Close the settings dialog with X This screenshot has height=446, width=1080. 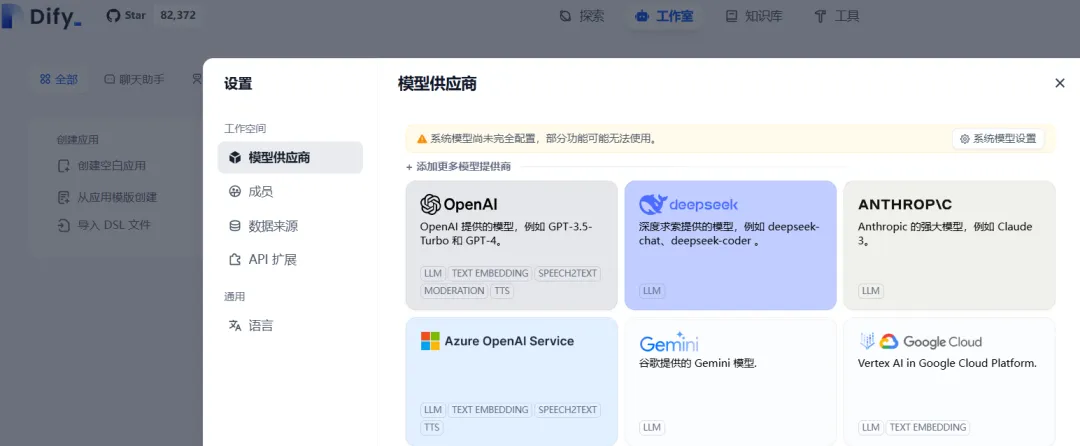[x=1060, y=83]
